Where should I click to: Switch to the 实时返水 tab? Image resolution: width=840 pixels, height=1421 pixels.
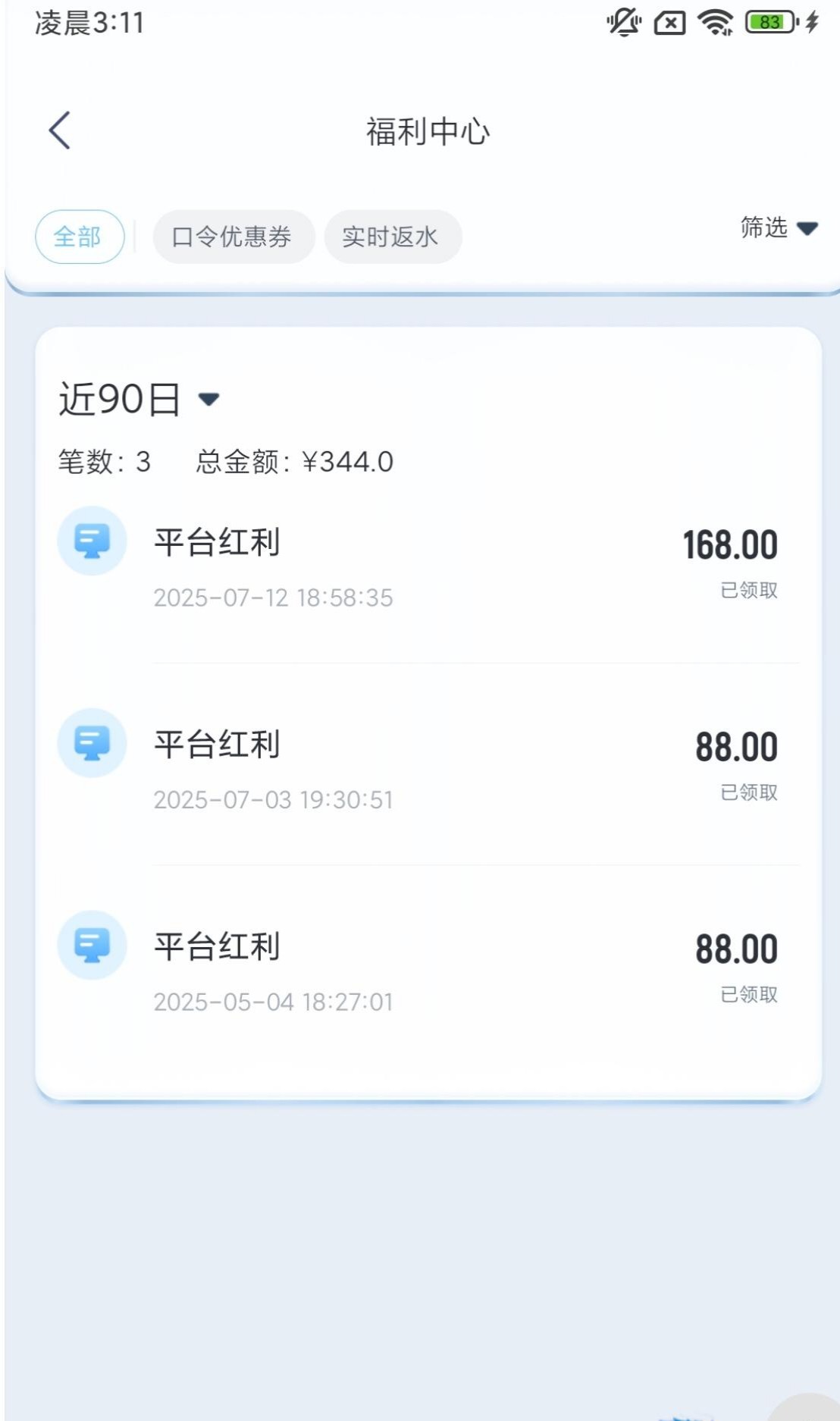(x=392, y=237)
